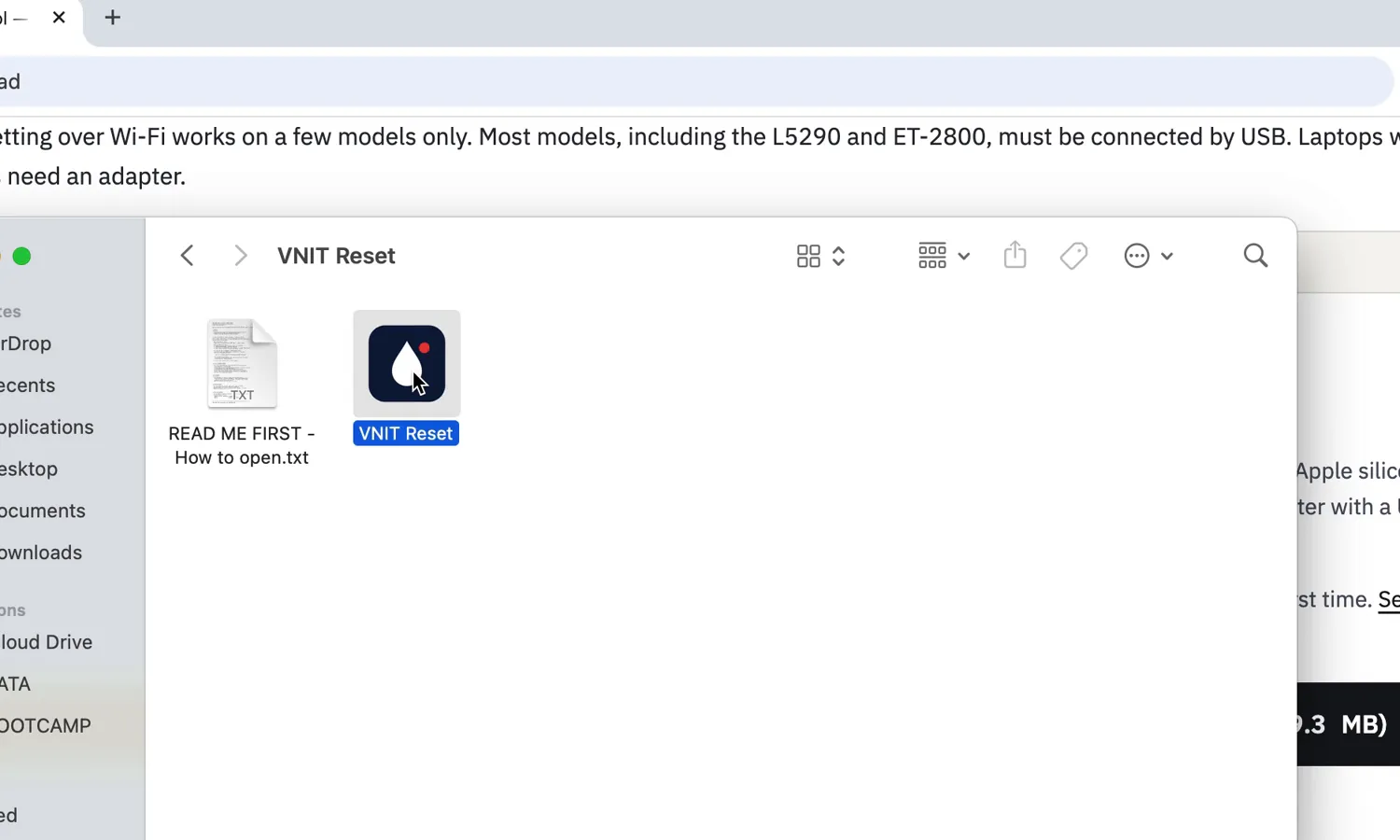This screenshot has width=1400, height=840.
Task: Open iCloud Drive in Finder sidebar
Action: (x=46, y=642)
